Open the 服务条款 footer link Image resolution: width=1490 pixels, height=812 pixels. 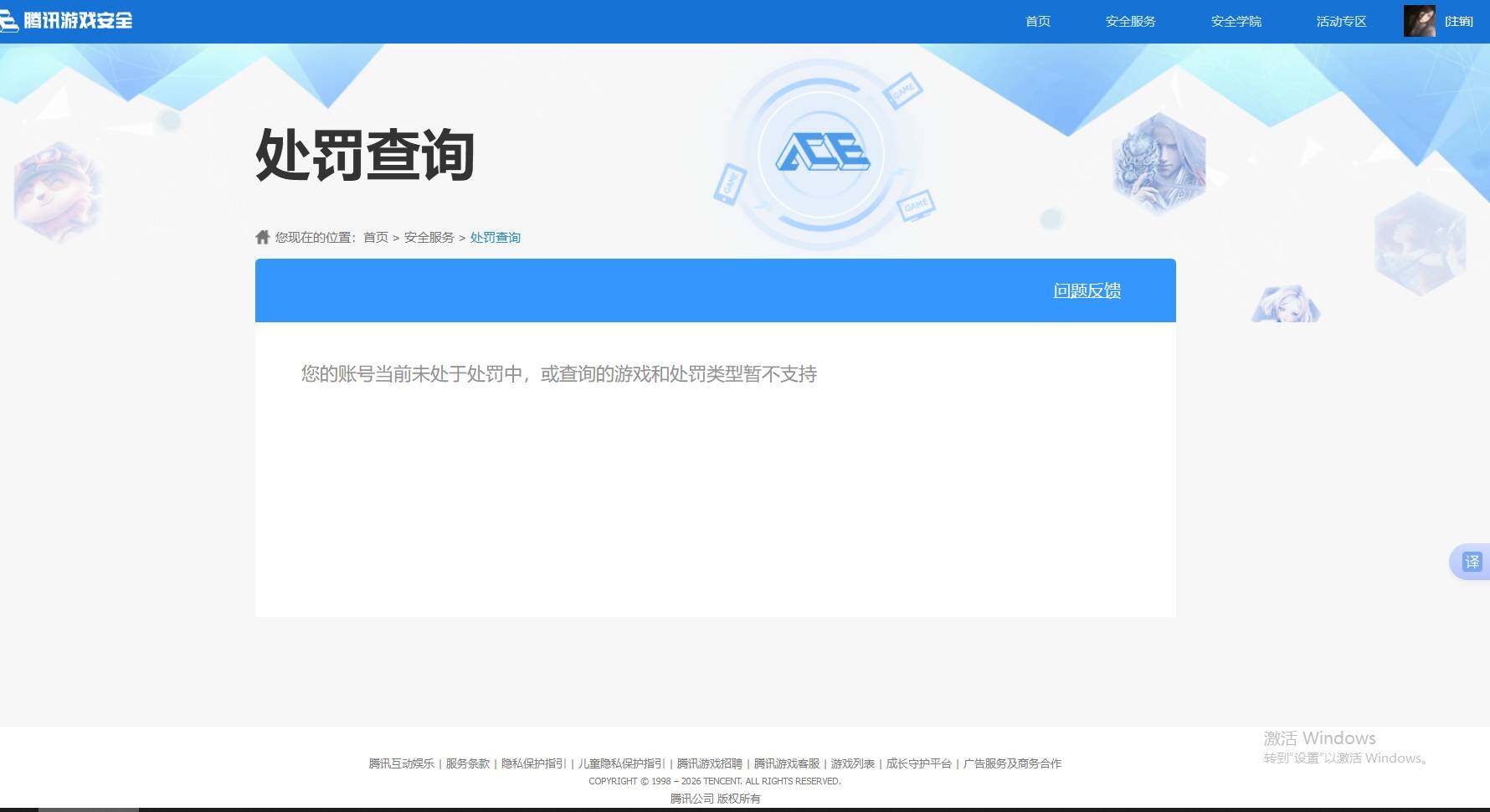pyautogui.click(x=466, y=763)
